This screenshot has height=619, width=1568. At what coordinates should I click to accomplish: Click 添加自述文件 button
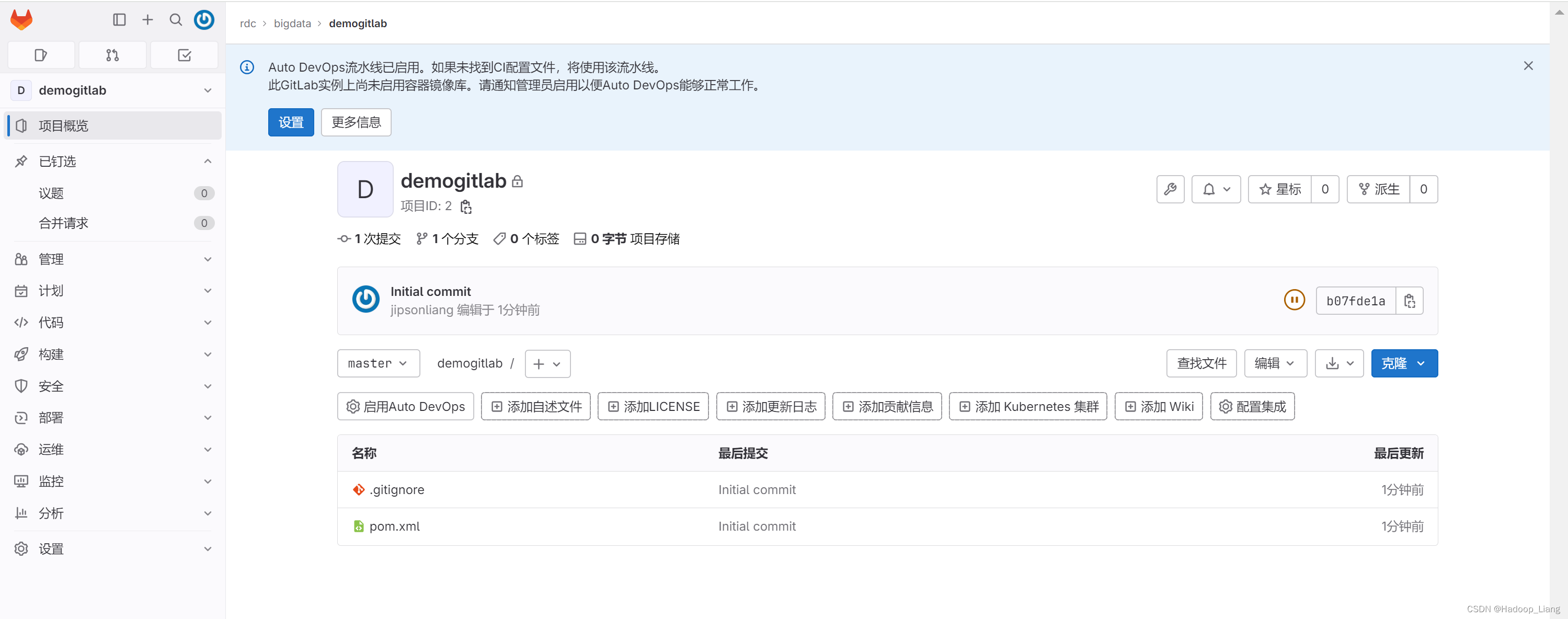coord(535,406)
